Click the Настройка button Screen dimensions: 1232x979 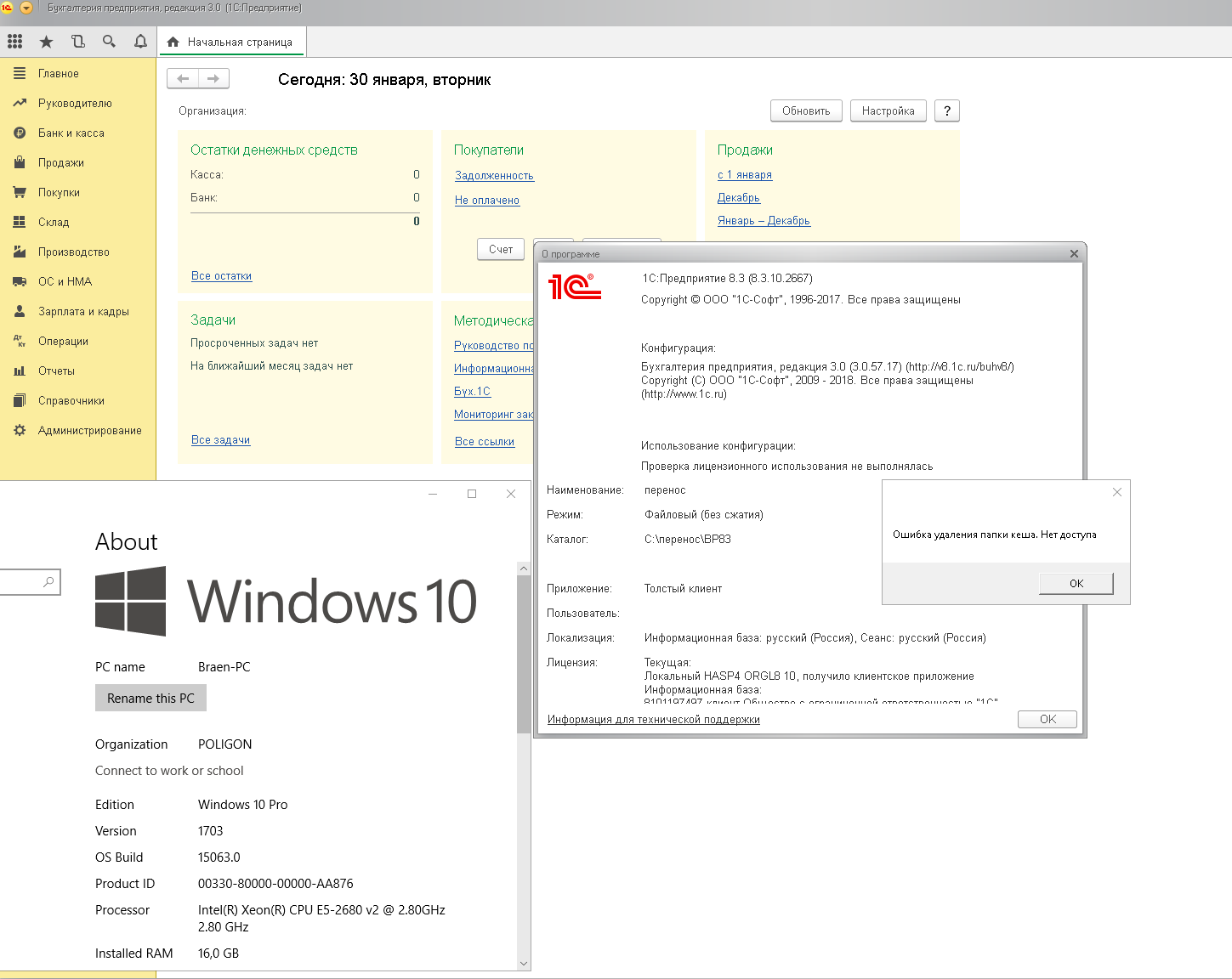pos(888,111)
